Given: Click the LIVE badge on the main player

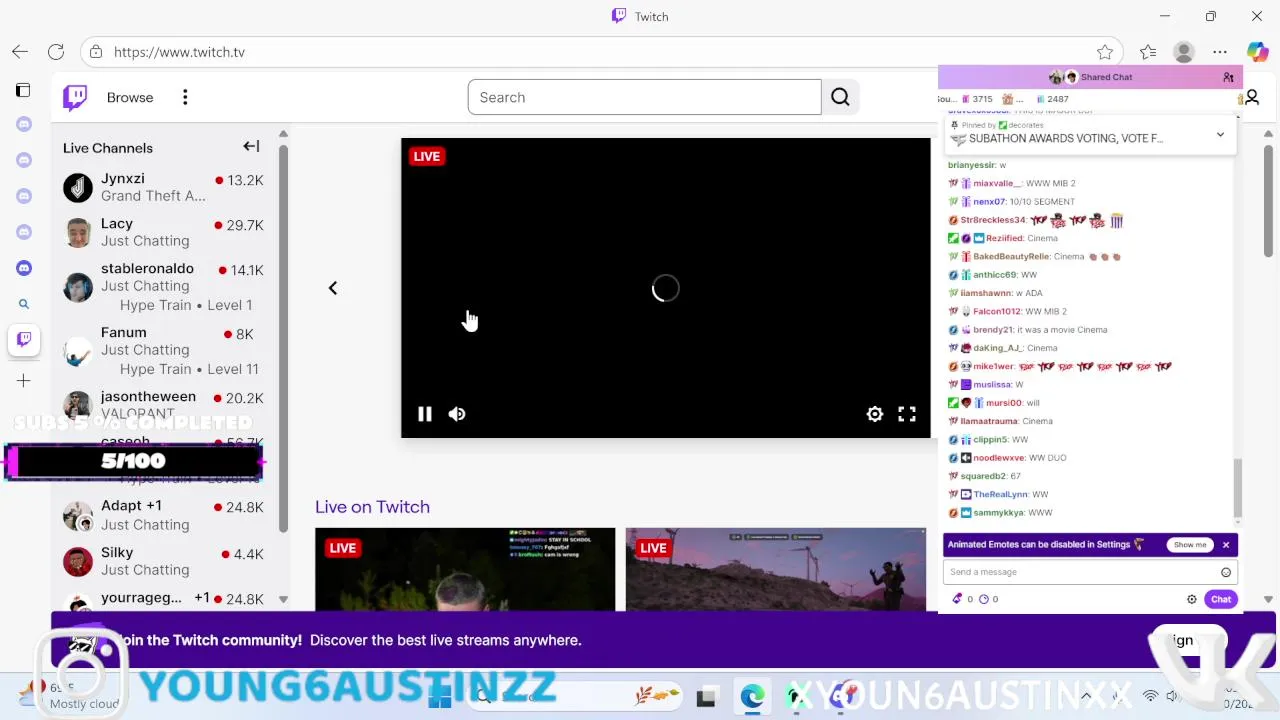Looking at the screenshot, I should point(427,156).
